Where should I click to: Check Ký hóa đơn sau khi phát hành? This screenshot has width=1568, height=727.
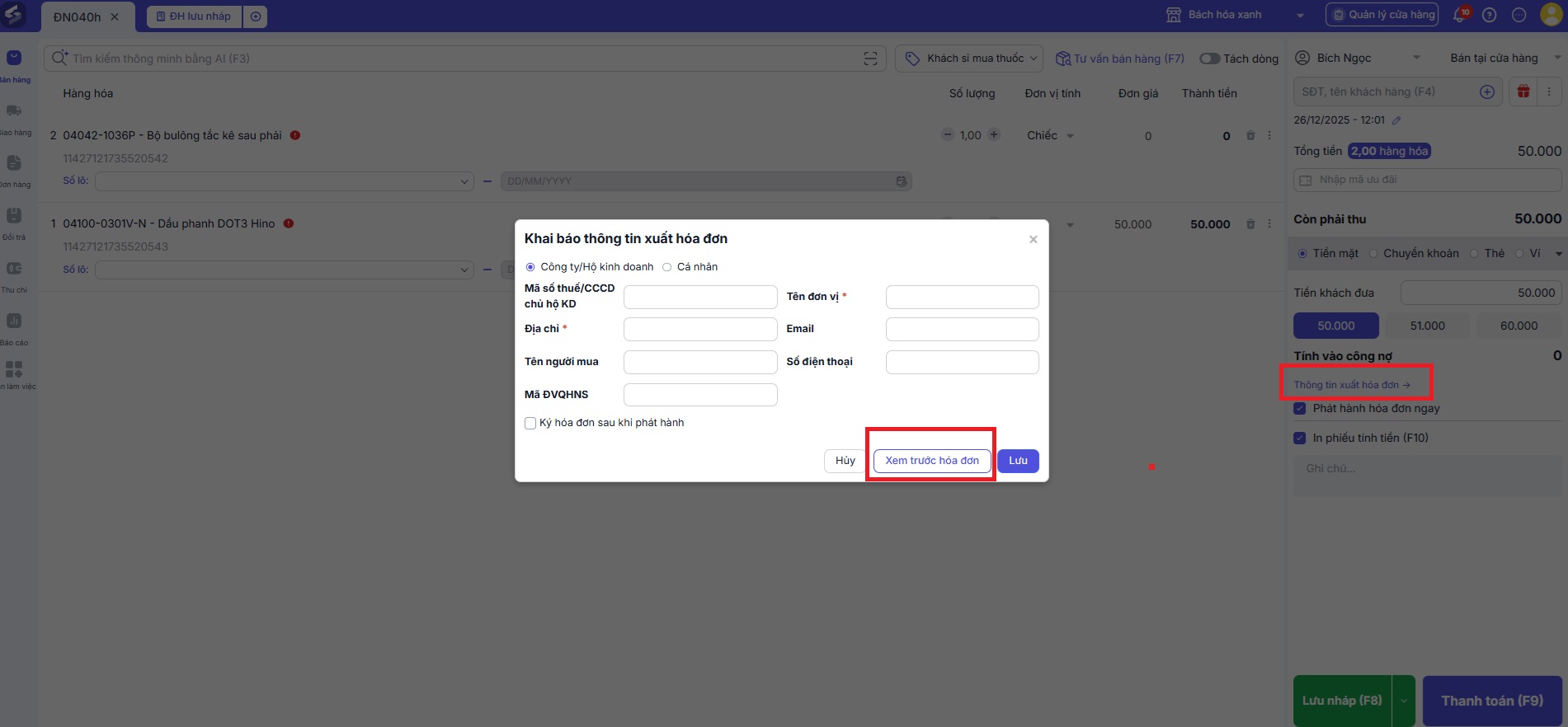(x=530, y=423)
